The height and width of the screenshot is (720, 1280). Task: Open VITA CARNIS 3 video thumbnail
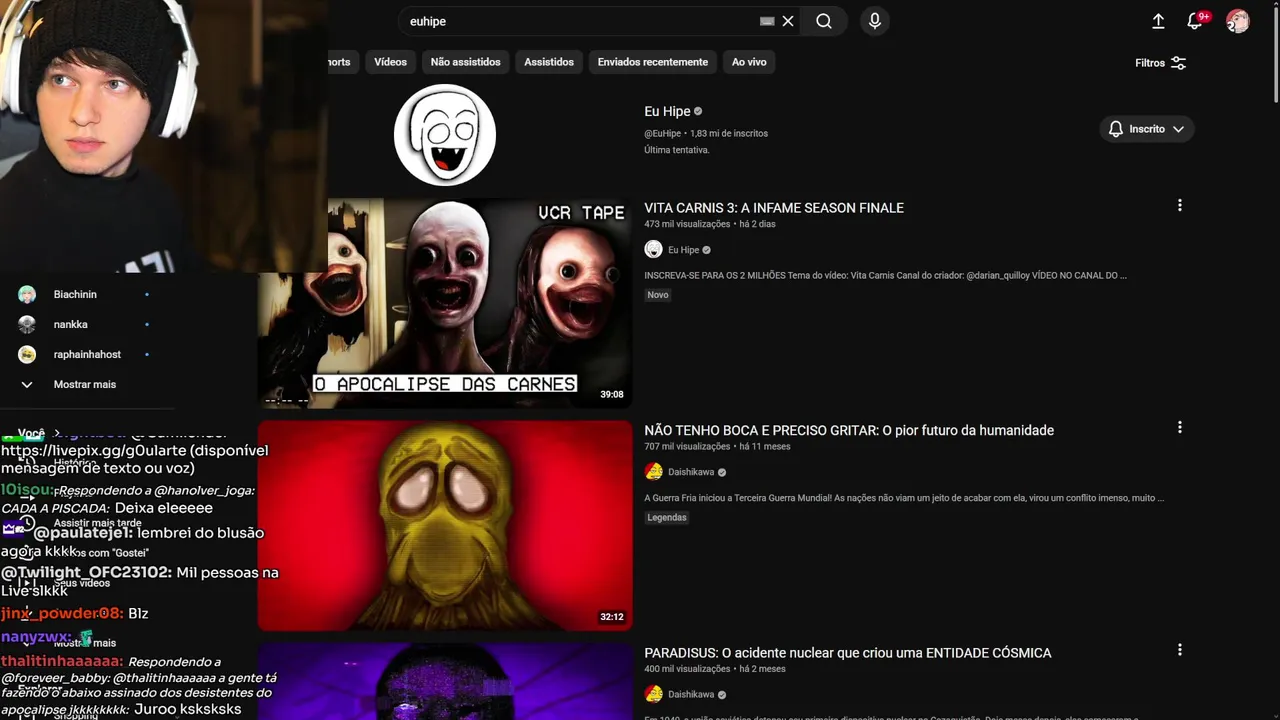tap(445, 303)
